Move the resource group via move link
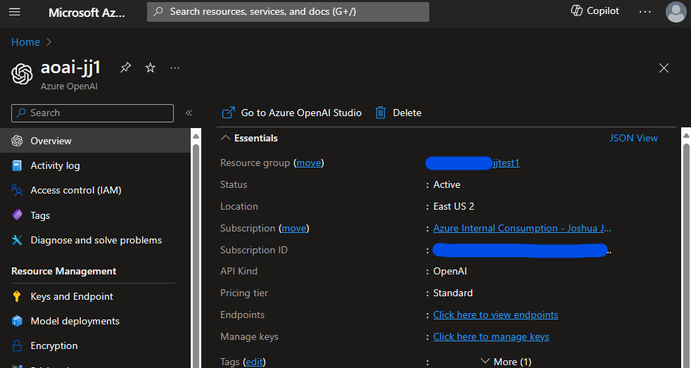This screenshot has height=368, width=691. coord(309,163)
